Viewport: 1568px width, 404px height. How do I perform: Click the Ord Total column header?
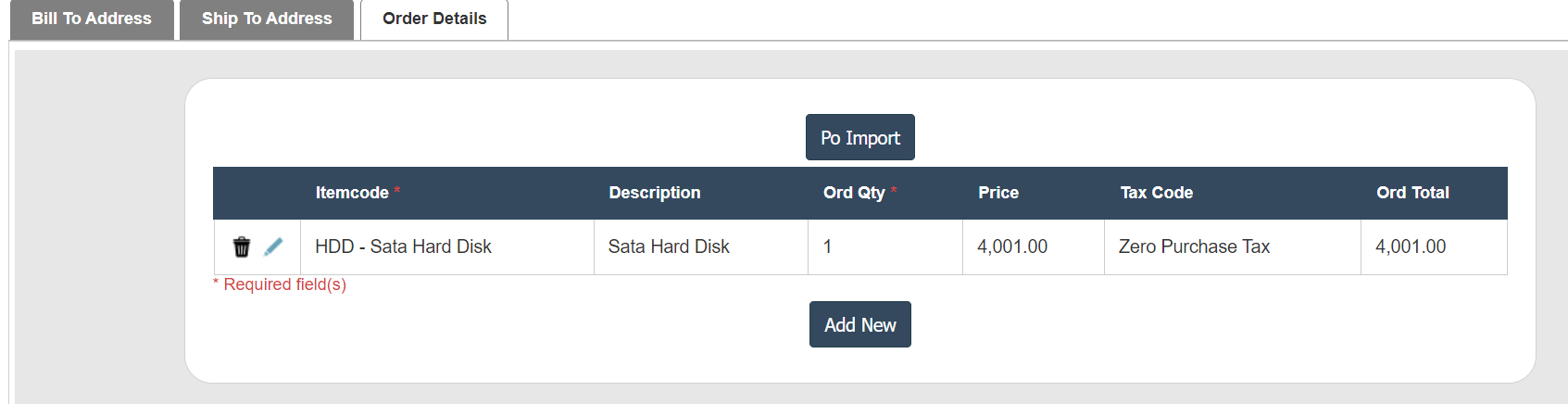tap(1411, 193)
